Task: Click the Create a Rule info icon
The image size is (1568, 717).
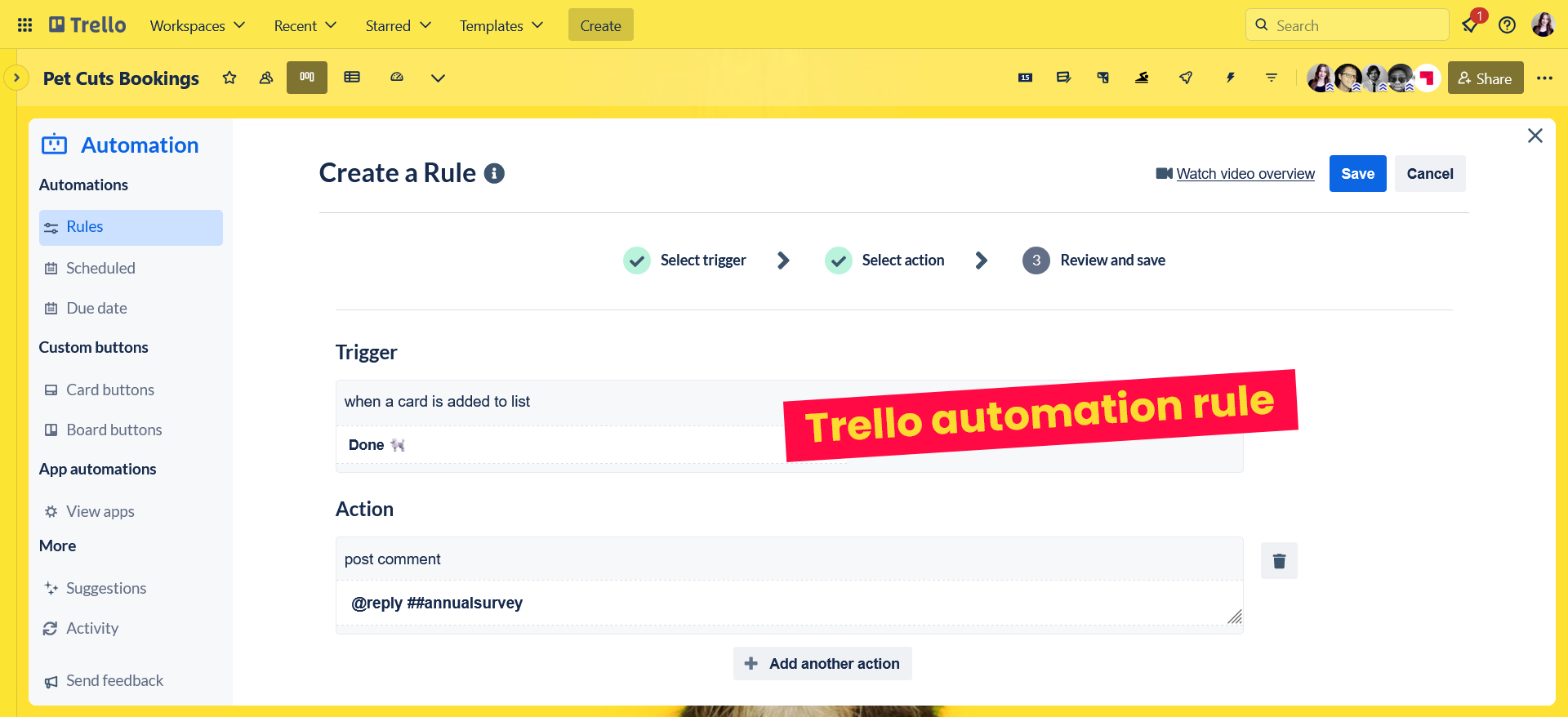Action: point(494,173)
